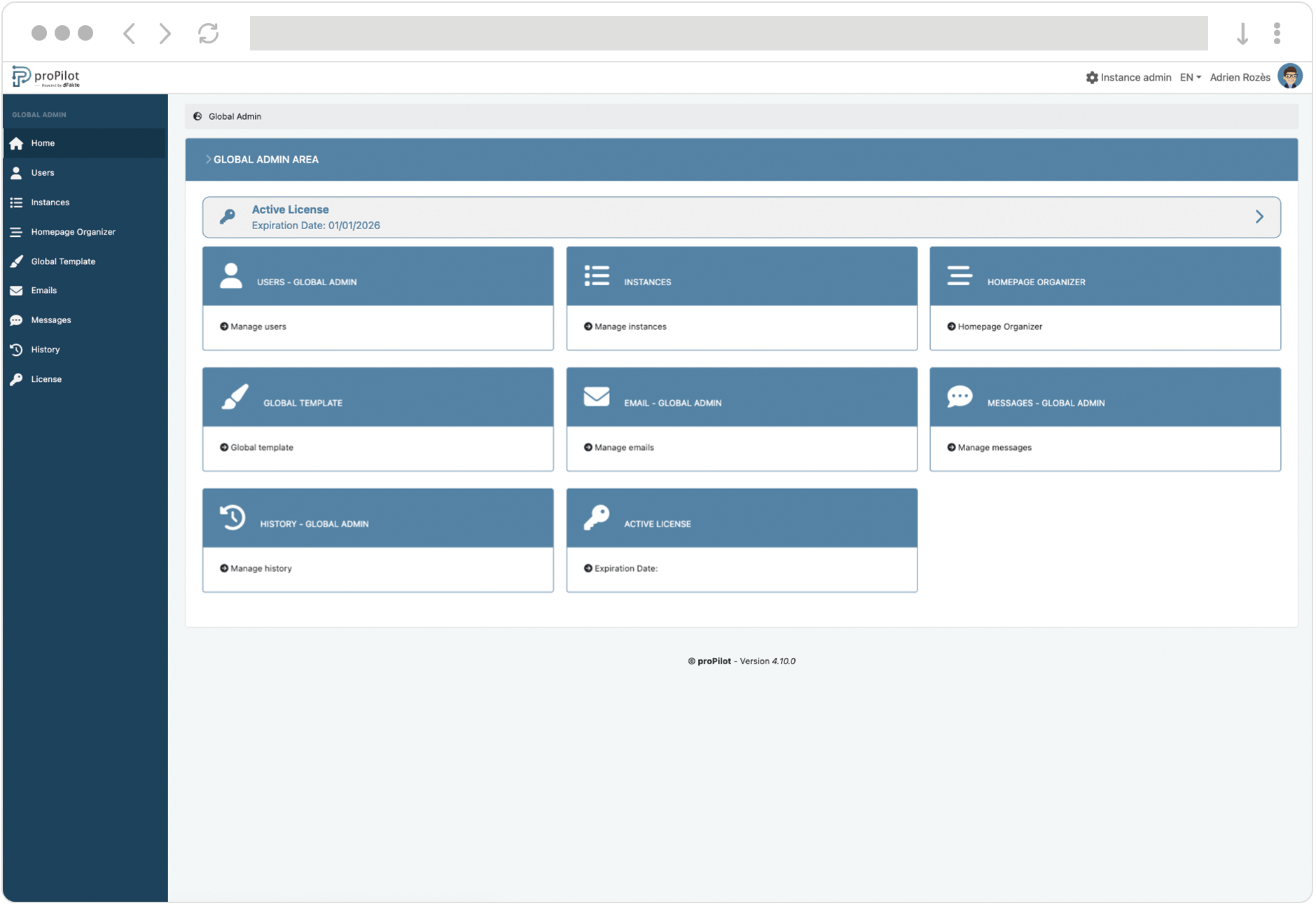Screen dimensions: 1316x906
Task: Click the key icon on Active License card
Action: 596,518
